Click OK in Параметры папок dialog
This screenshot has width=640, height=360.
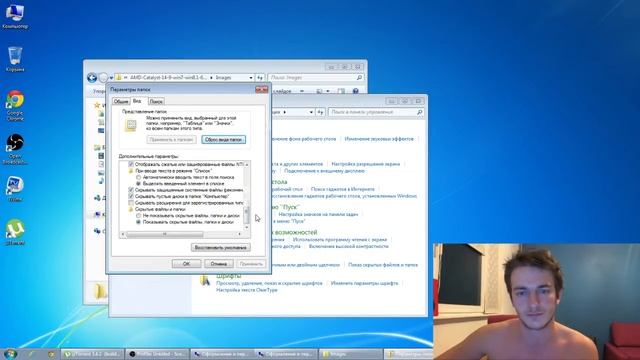(x=186, y=264)
